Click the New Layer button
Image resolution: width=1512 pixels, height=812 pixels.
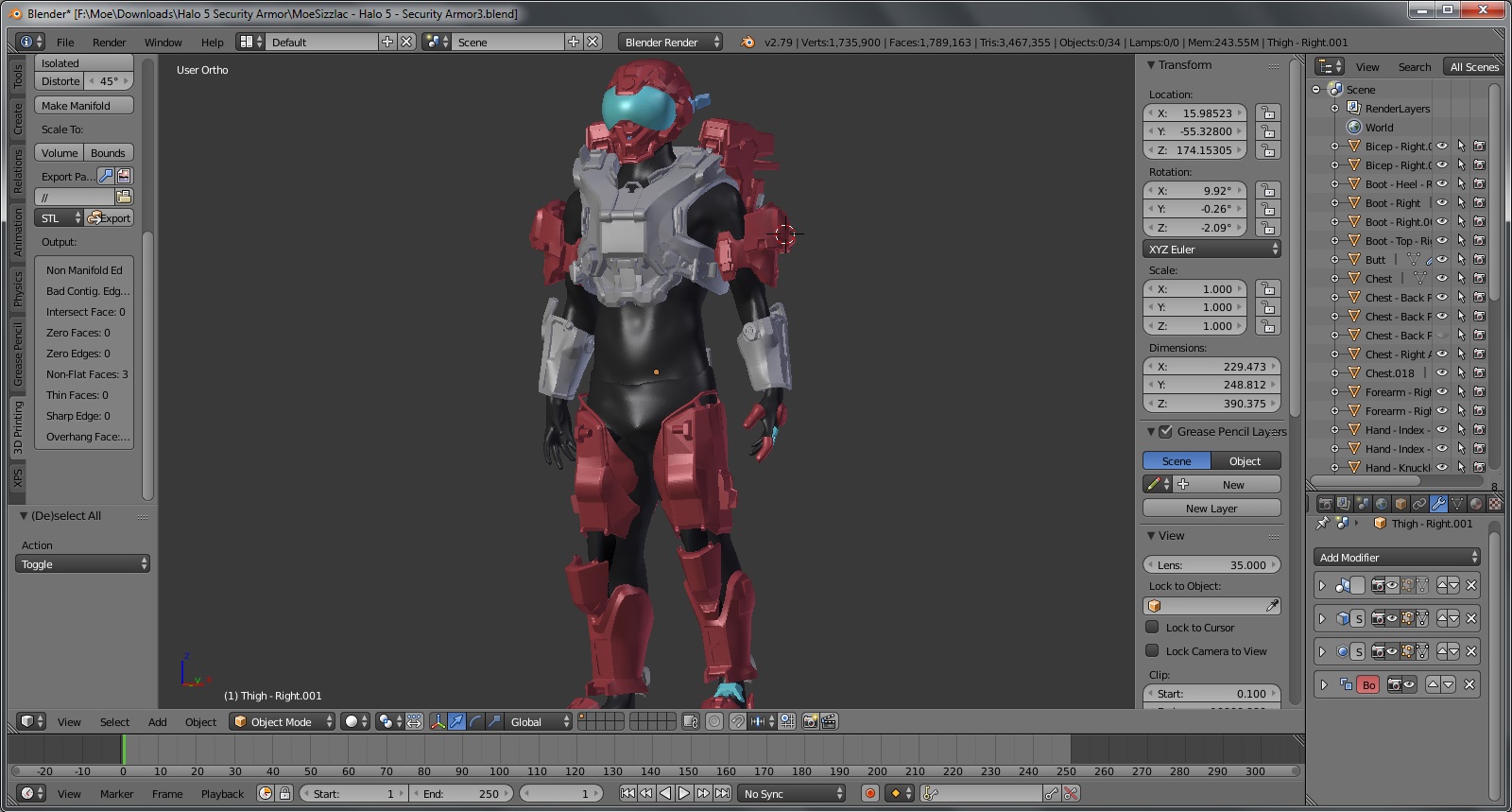(x=1211, y=509)
